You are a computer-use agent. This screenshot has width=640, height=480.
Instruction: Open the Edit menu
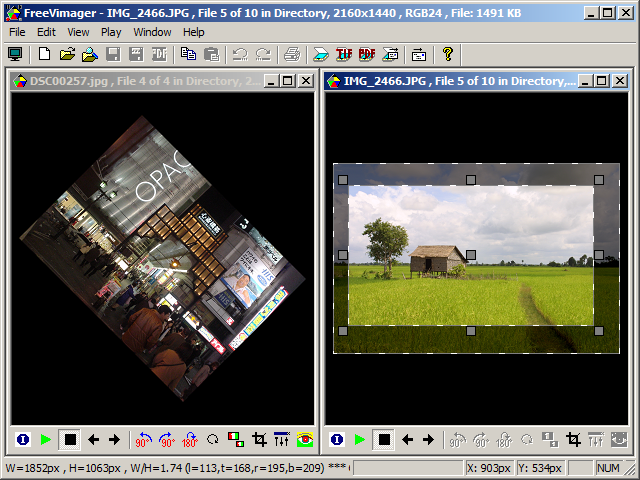46,32
